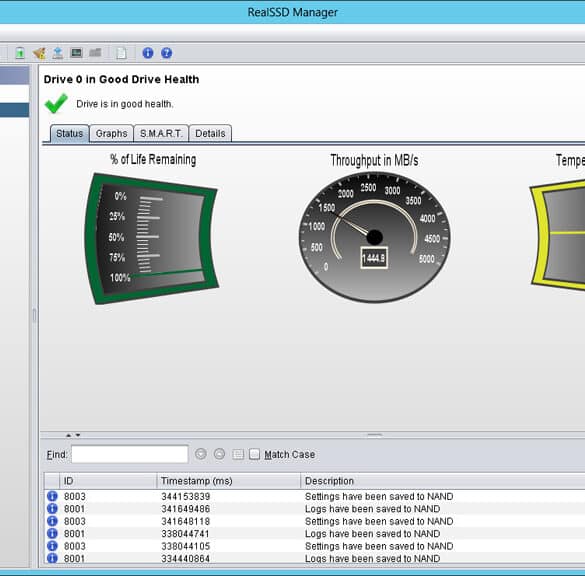Switch to the Status tab
The width and height of the screenshot is (585, 576).
(x=70, y=134)
